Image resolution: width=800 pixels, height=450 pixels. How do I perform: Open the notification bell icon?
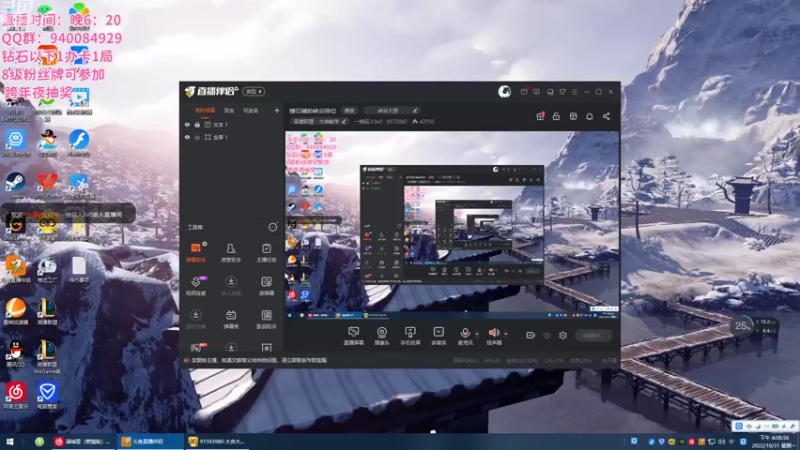(589, 116)
